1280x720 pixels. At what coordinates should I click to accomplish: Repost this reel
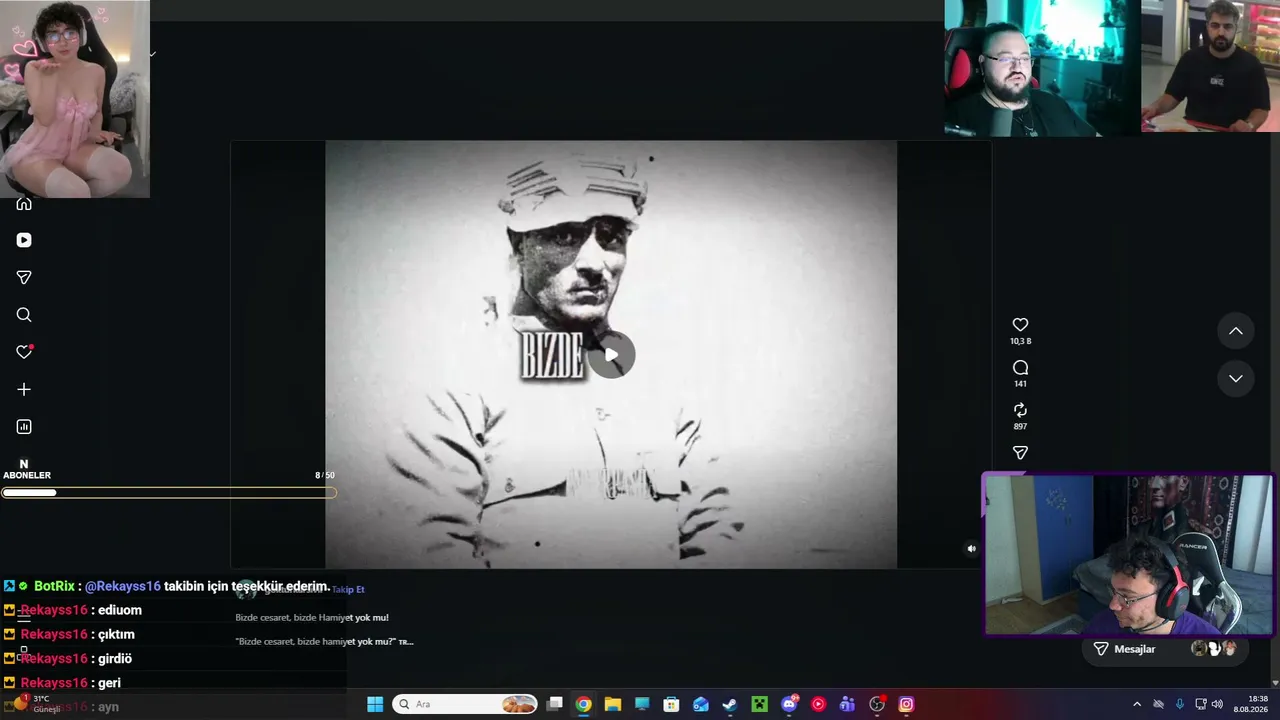coord(1020,410)
